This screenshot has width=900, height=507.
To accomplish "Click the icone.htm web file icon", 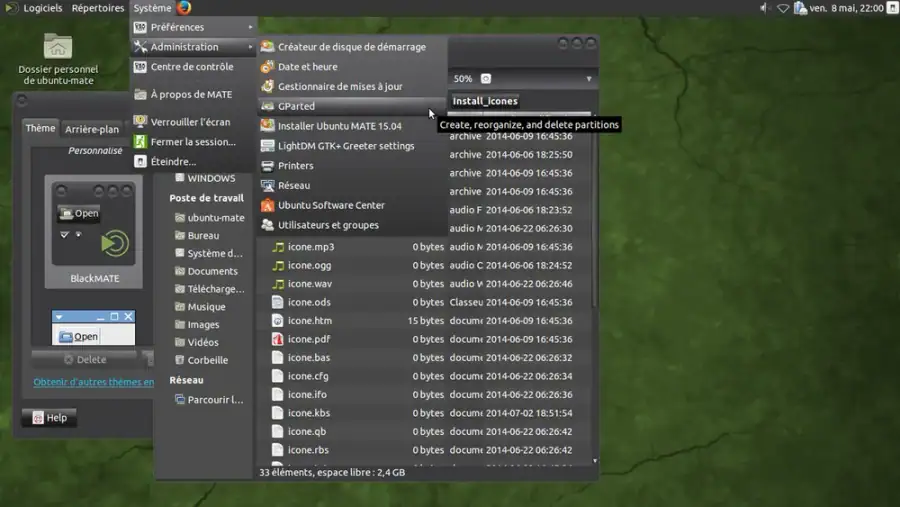I will [278, 320].
